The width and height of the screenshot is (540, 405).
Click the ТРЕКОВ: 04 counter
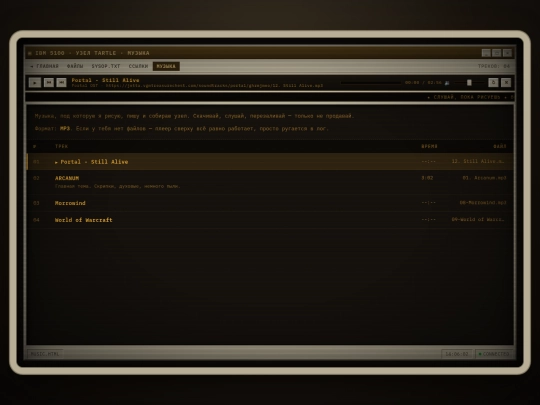tap(494, 66)
